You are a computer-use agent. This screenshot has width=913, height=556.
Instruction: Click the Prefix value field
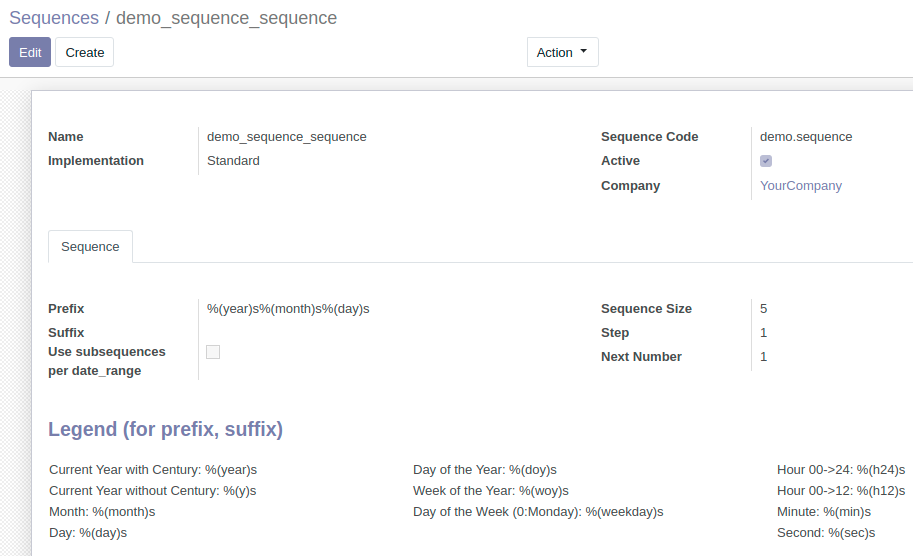(x=288, y=309)
